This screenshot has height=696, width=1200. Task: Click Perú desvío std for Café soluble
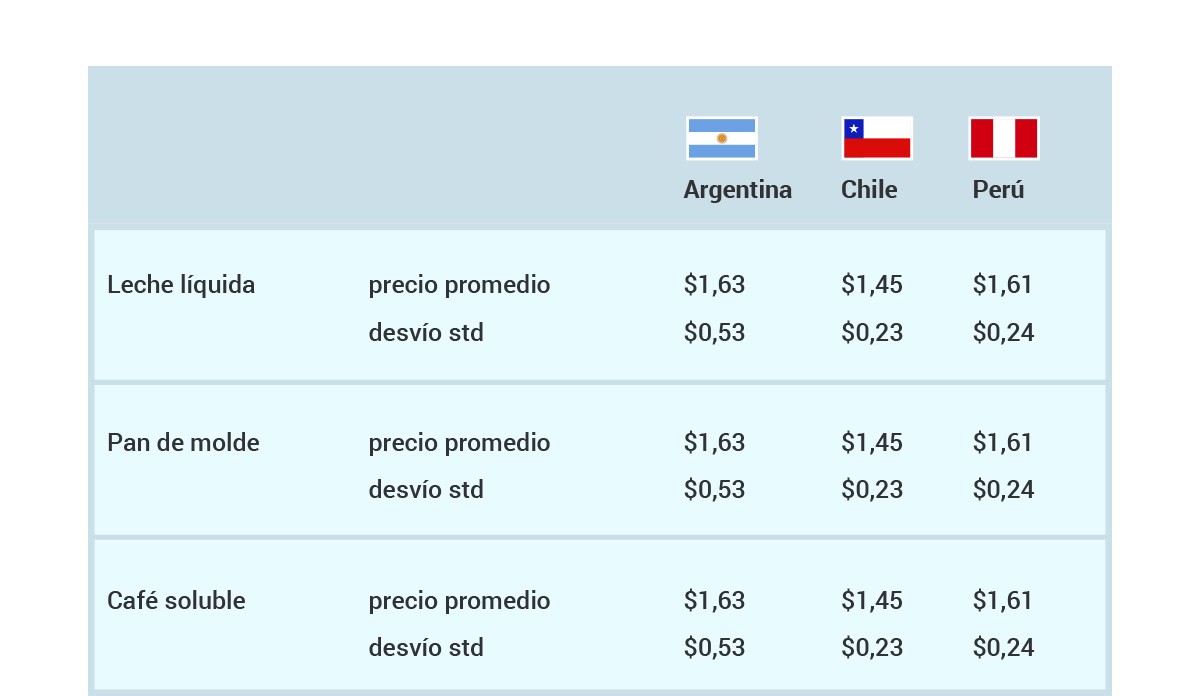tap(1003, 647)
